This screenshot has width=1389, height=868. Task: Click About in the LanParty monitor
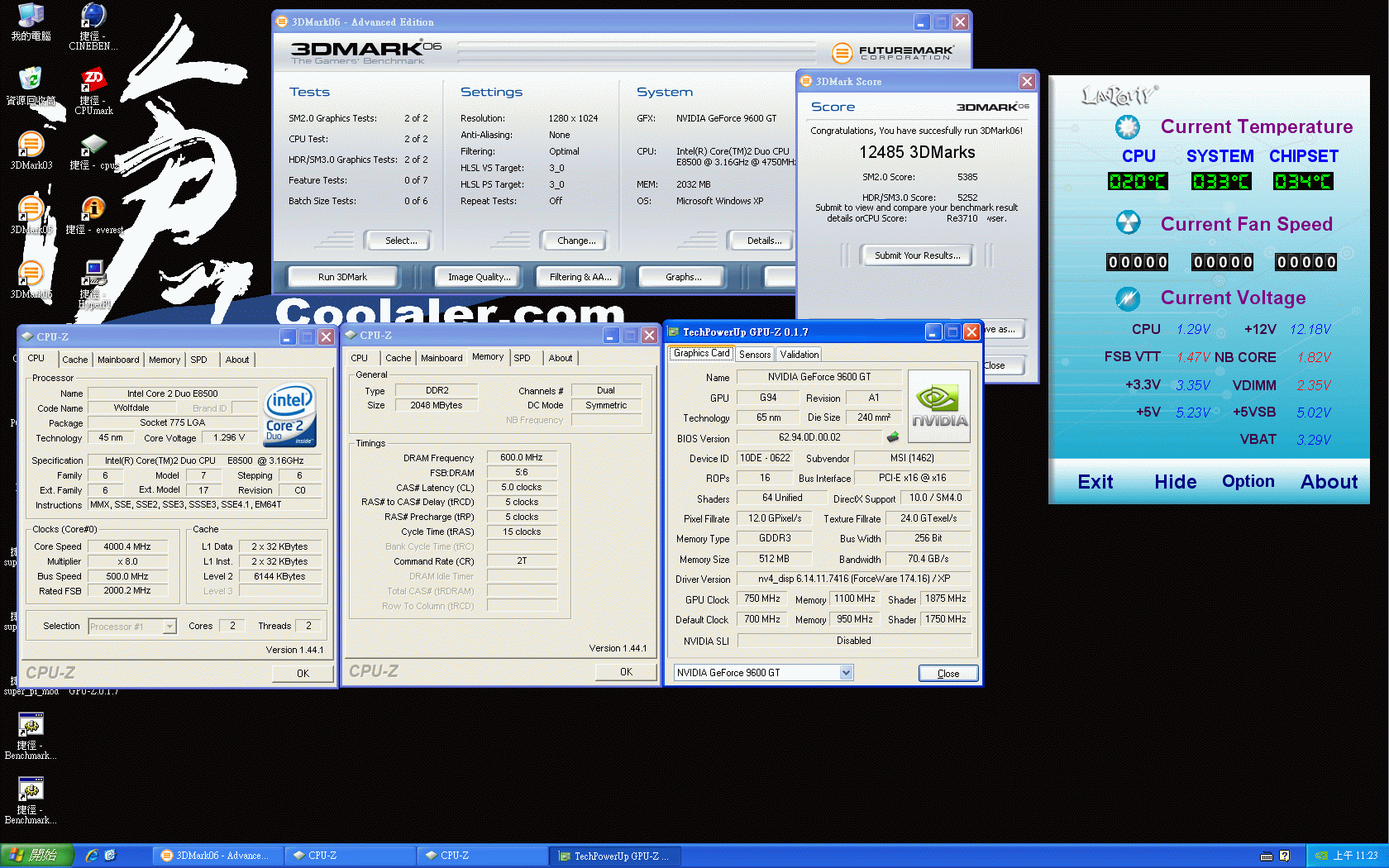point(1329,482)
